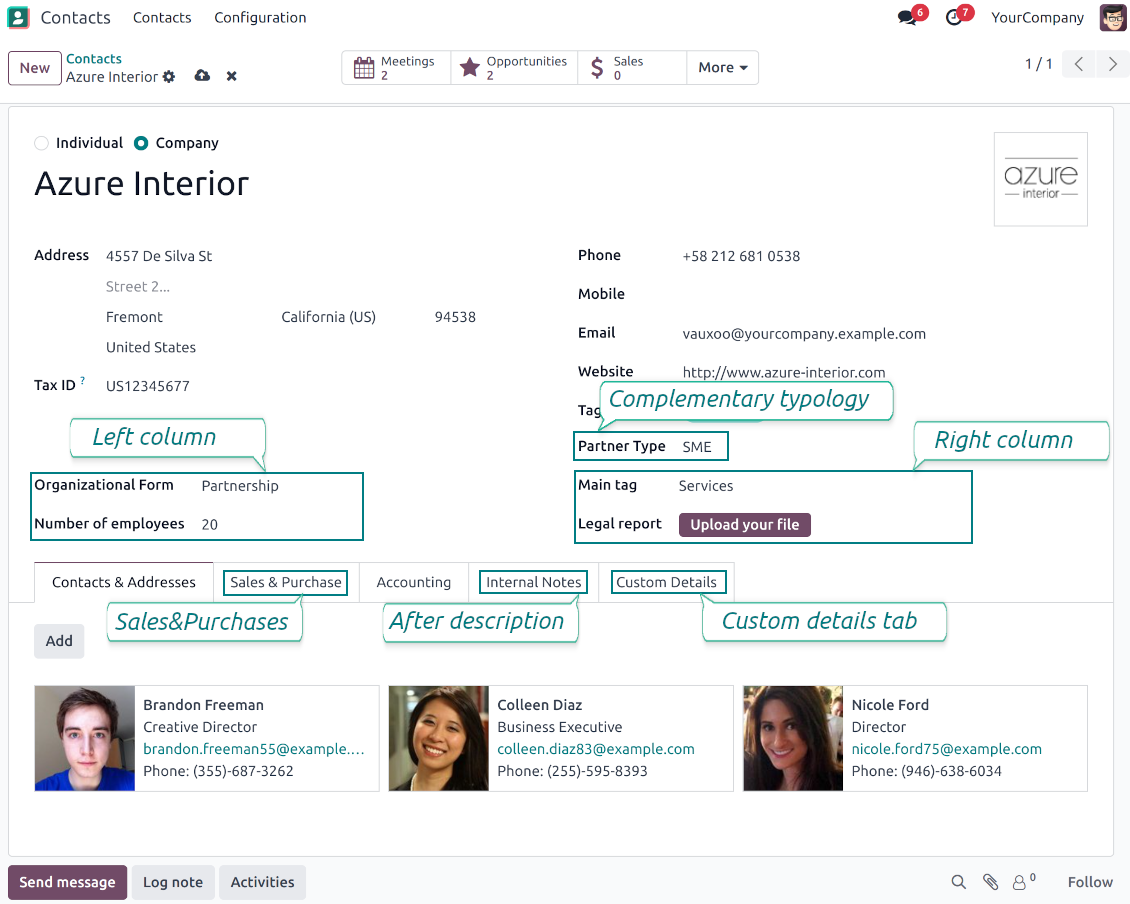
Task: Click colleen.diaz83@example.com email link
Action: (596, 750)
